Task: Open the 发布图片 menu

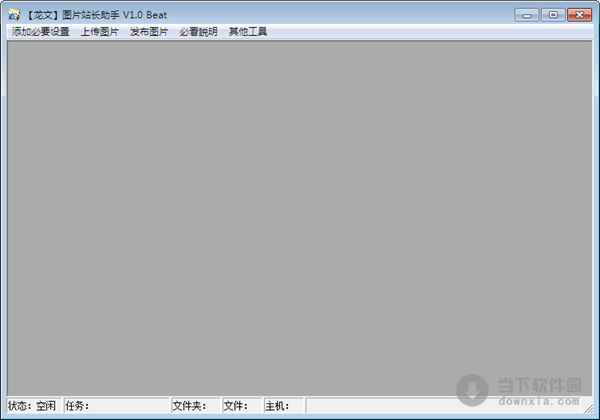Action: (149, 32)
